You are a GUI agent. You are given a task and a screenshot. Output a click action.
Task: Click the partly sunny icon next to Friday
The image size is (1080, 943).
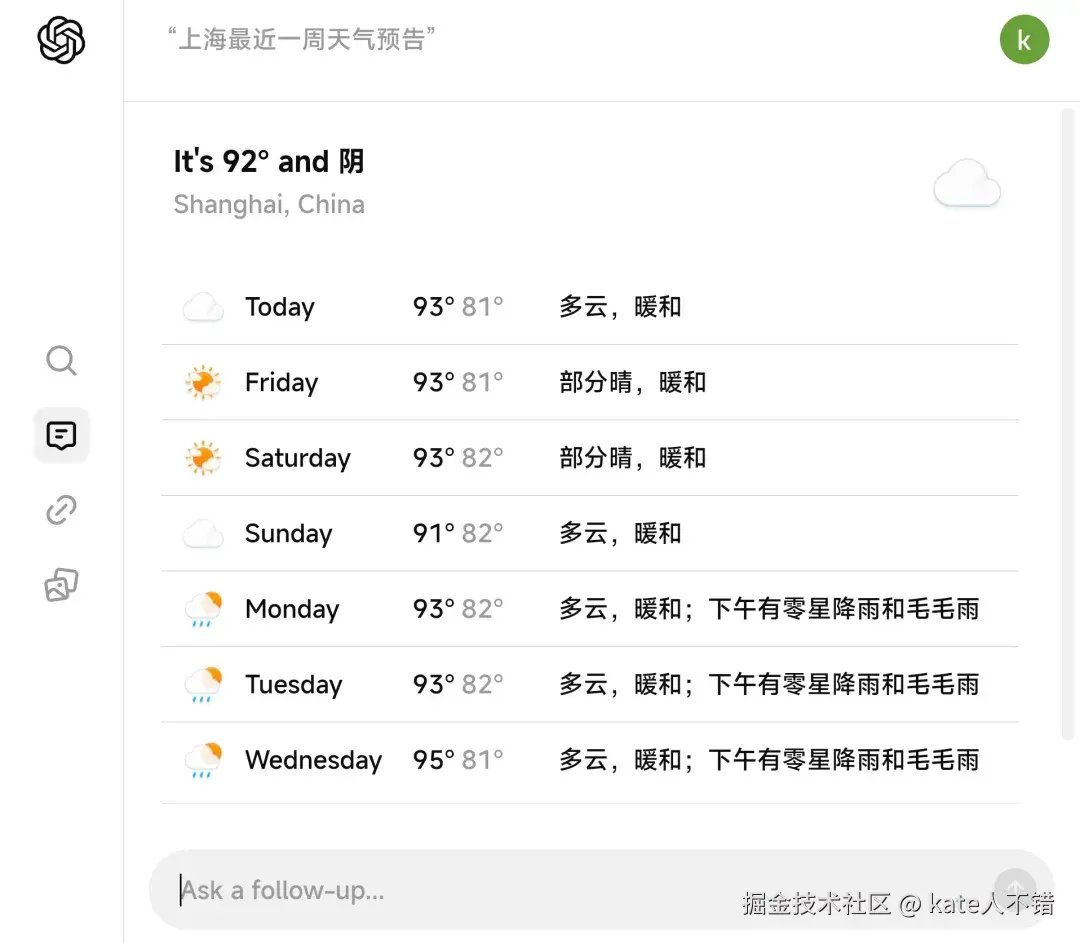(x=204, y=382)
